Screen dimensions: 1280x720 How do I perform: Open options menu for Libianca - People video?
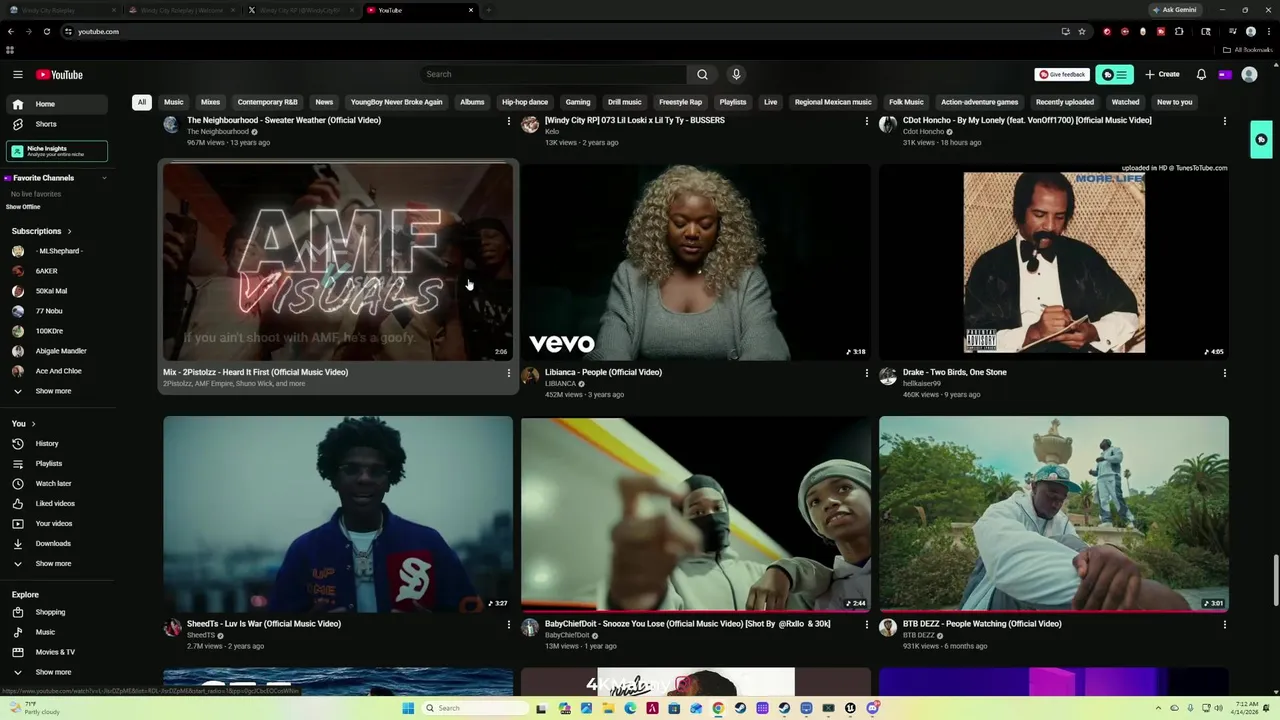point(867,373)
